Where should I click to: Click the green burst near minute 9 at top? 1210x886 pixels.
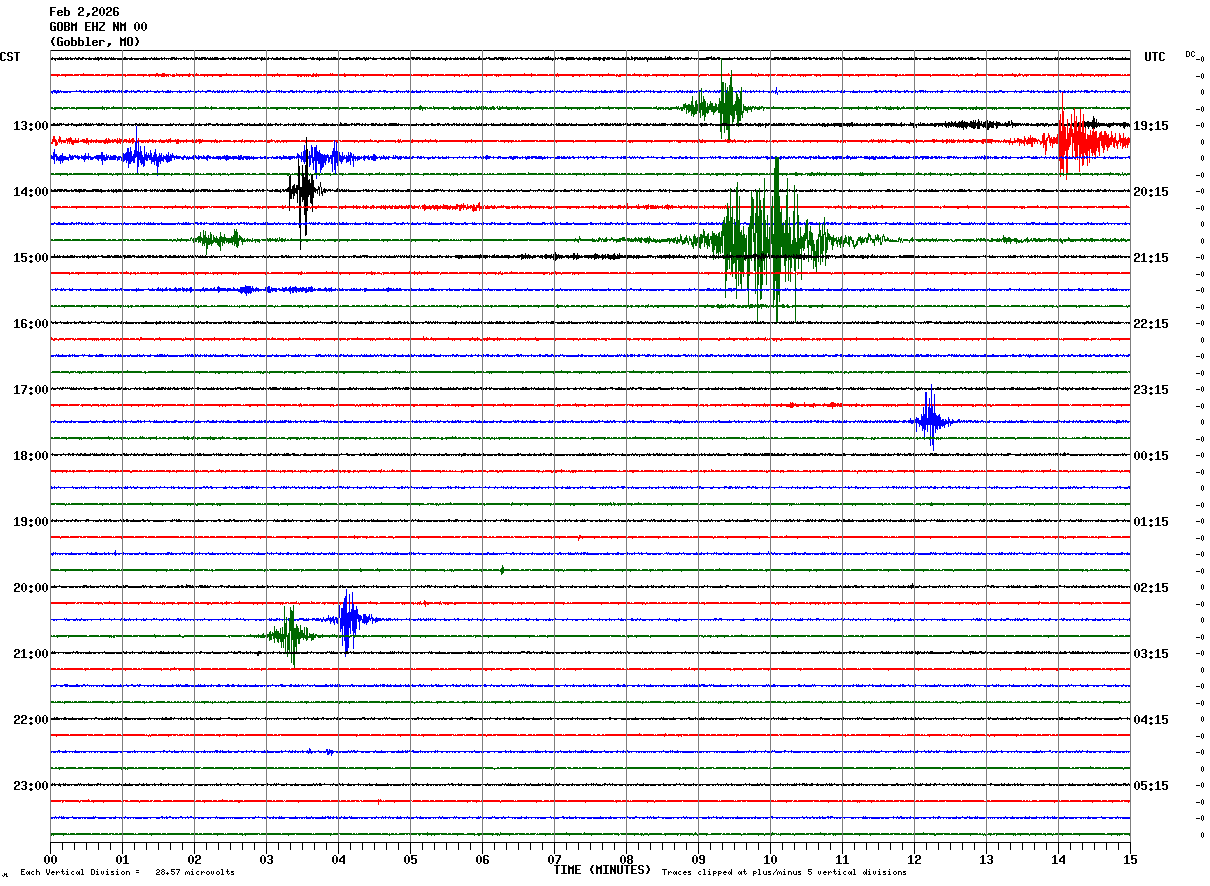tap(725, 107)
